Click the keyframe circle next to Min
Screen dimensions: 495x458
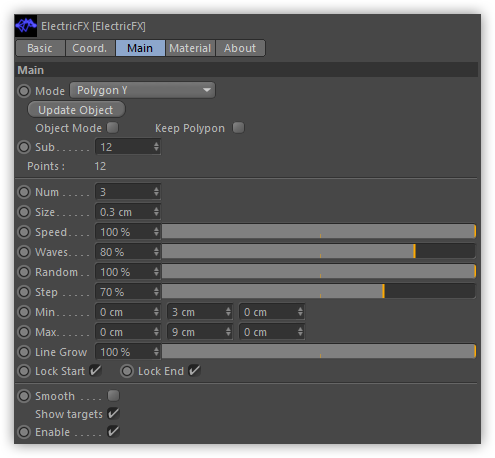[24, 312]
